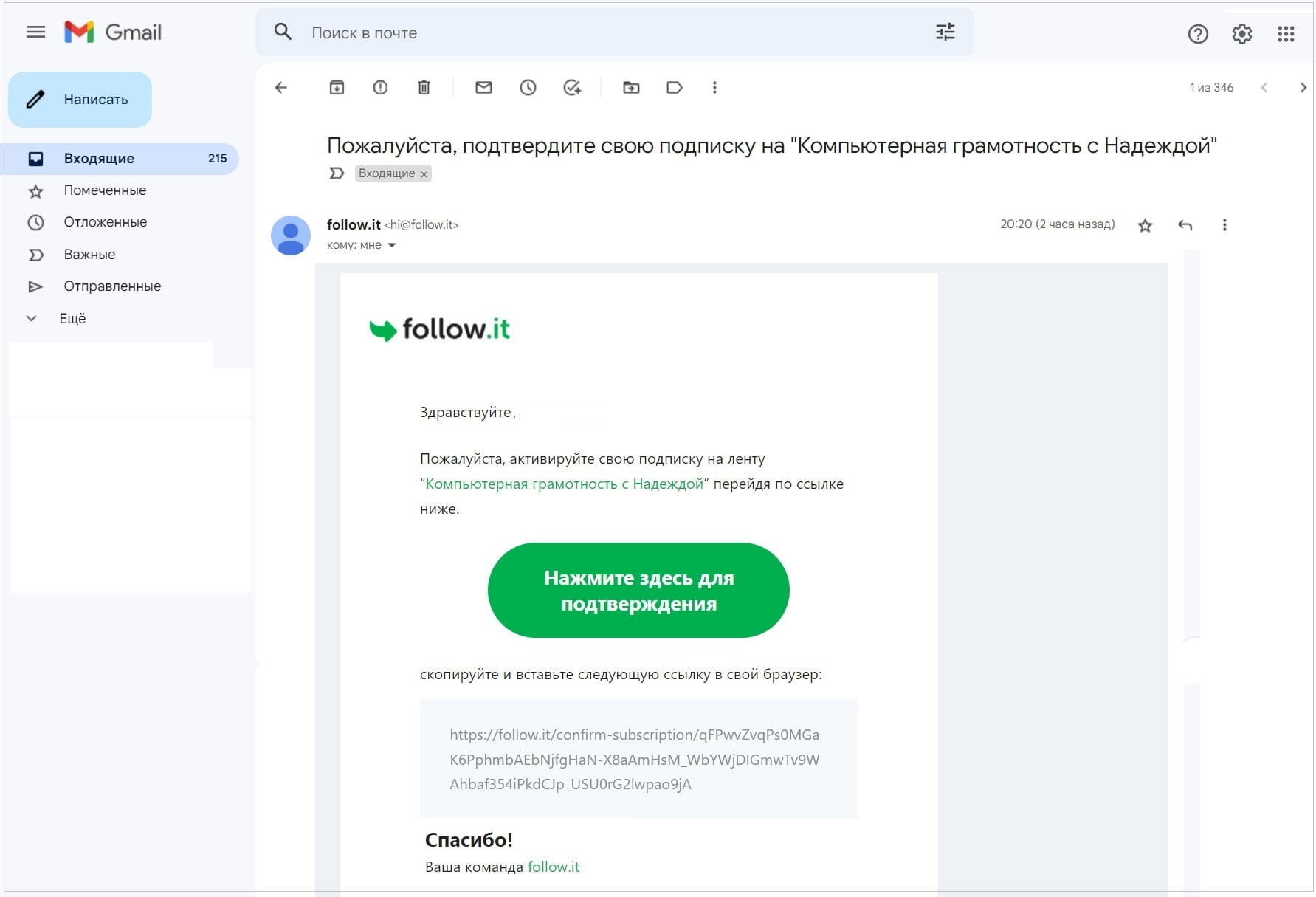
Task: Mark the email as unread
Action: [483, 87]
